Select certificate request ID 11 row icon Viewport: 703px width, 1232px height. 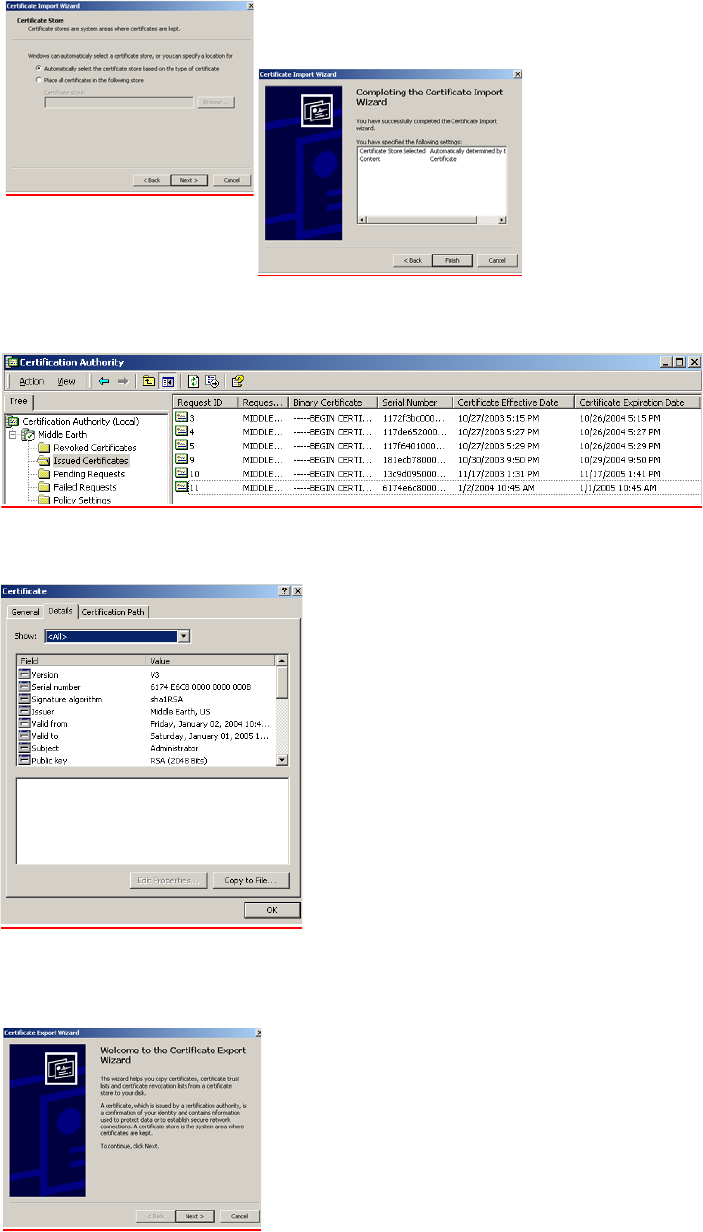(x=182, y=487)
